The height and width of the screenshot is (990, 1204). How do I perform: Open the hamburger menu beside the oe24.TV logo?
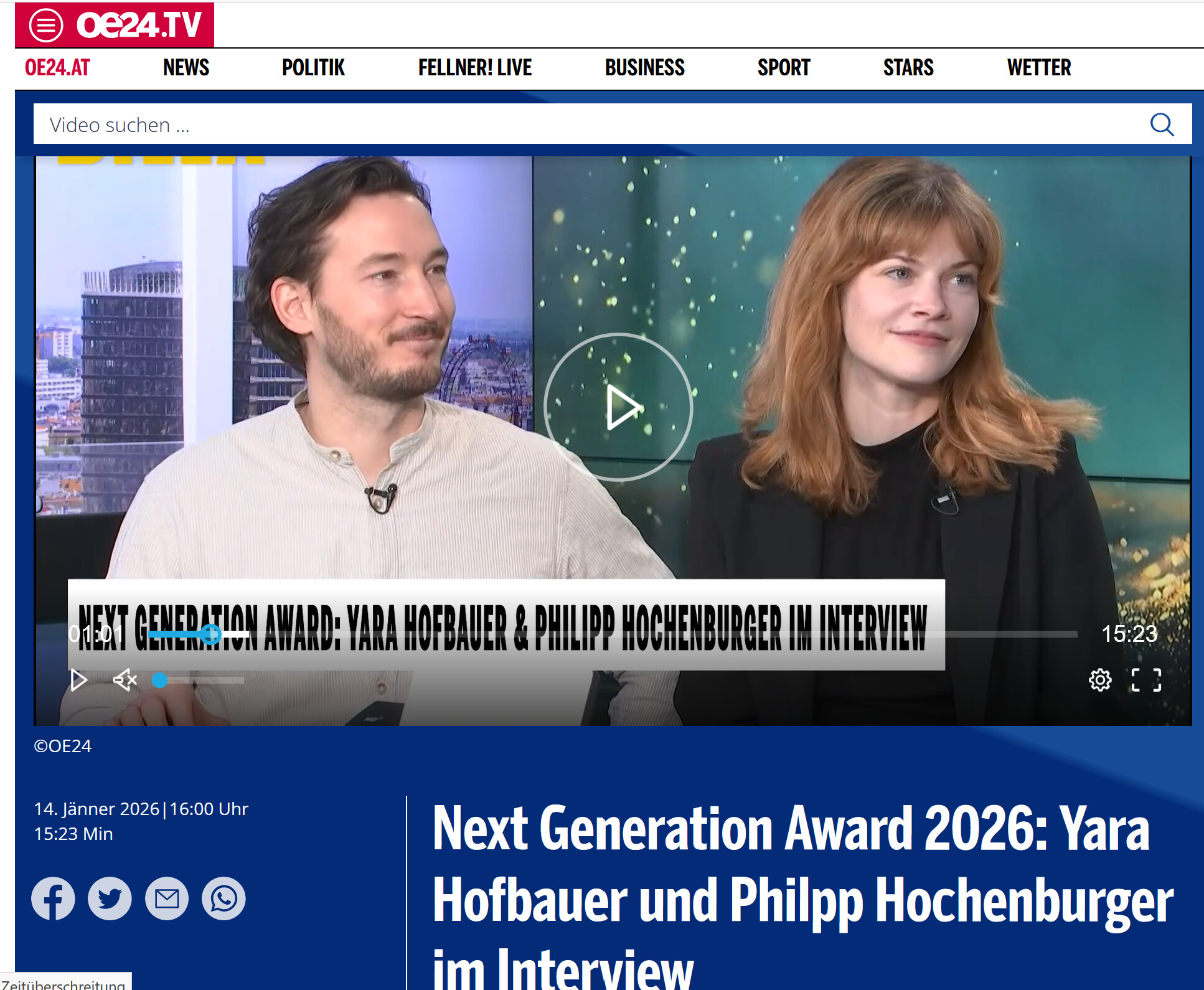click(46, 25)
